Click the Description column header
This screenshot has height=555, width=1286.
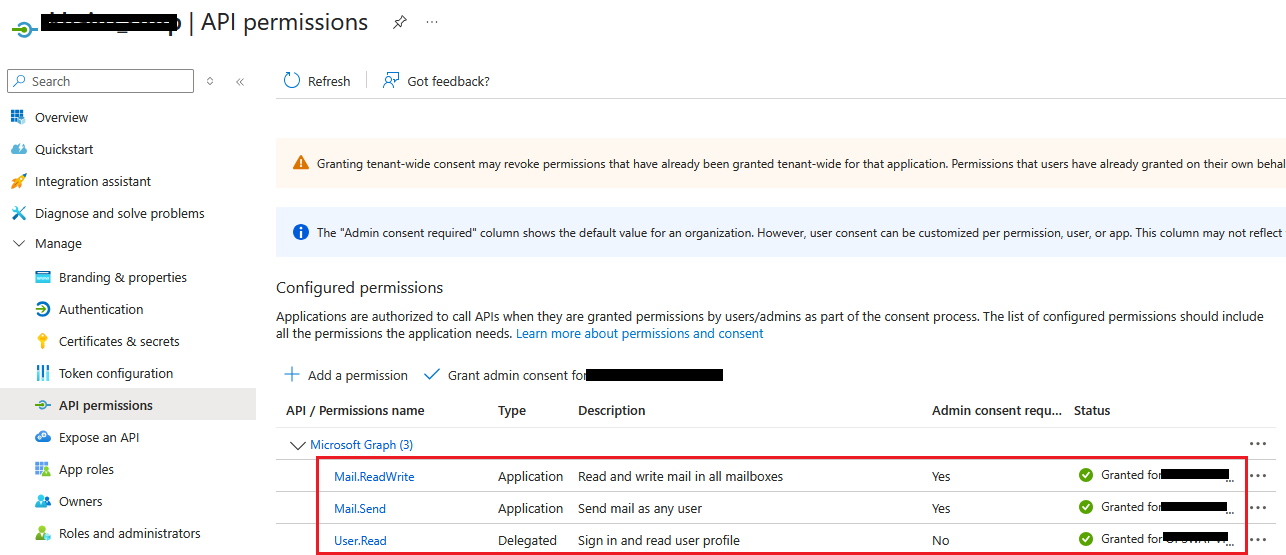point(612,411)
